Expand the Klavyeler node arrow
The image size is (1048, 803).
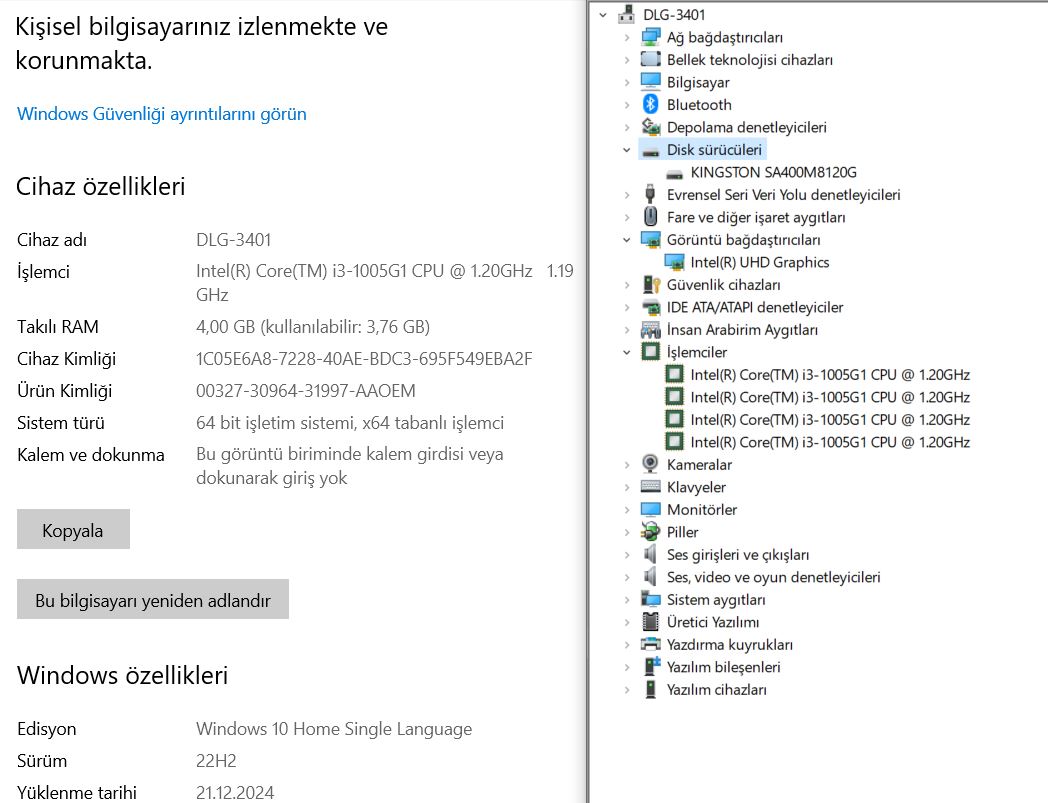coord(626,487)
